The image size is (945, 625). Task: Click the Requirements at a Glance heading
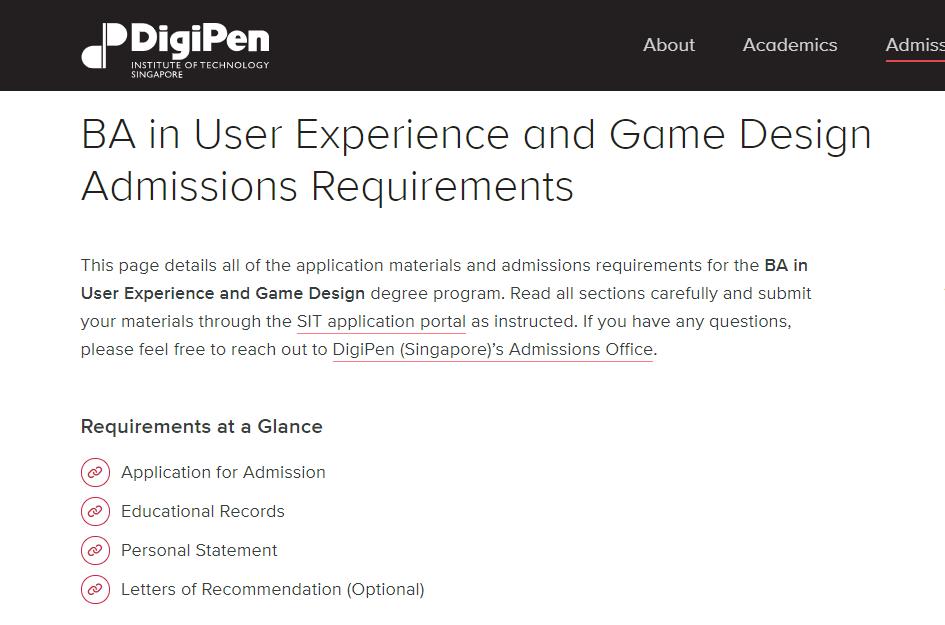point(201,427)
